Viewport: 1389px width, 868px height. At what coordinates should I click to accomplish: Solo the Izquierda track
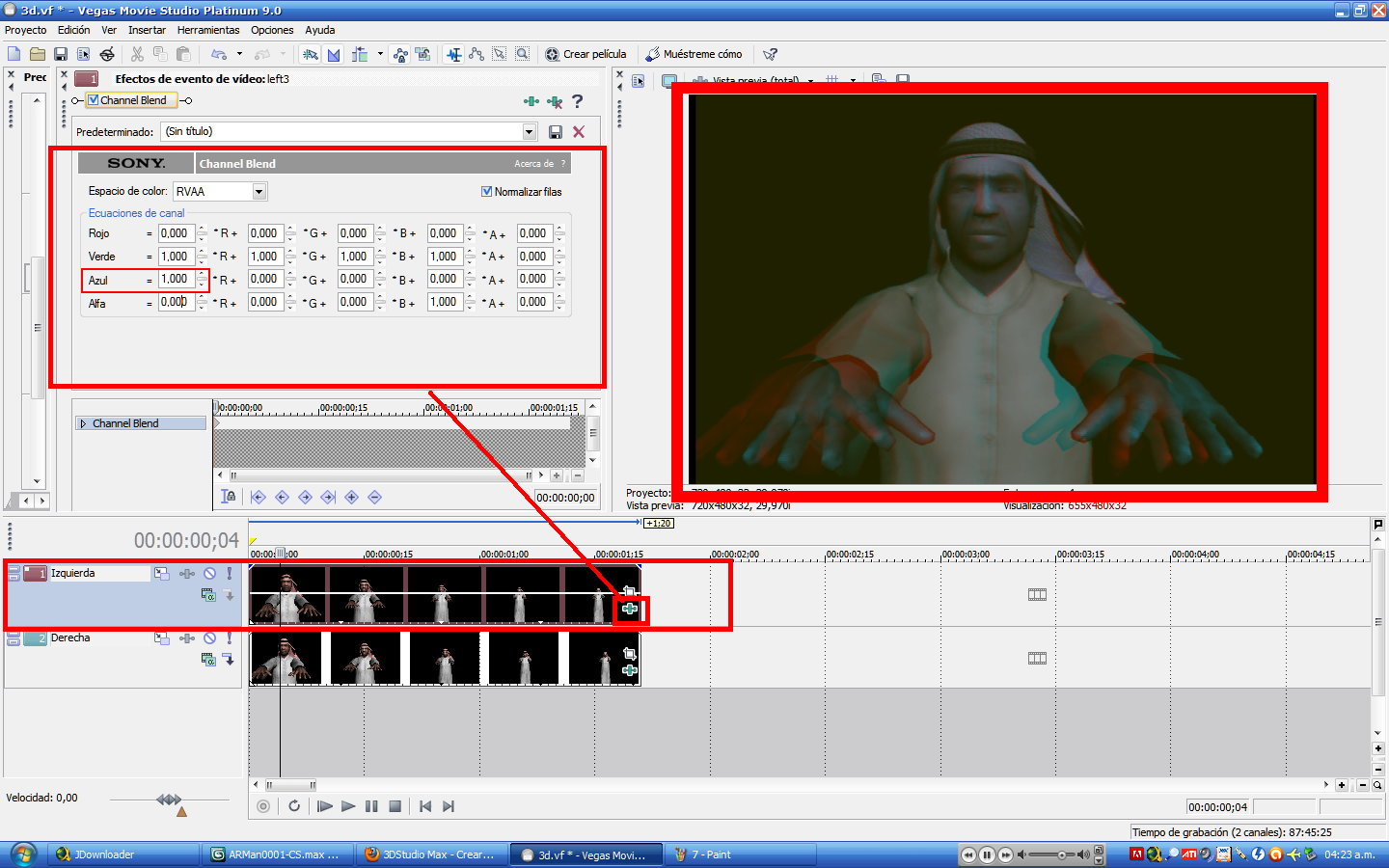(230, 573)
